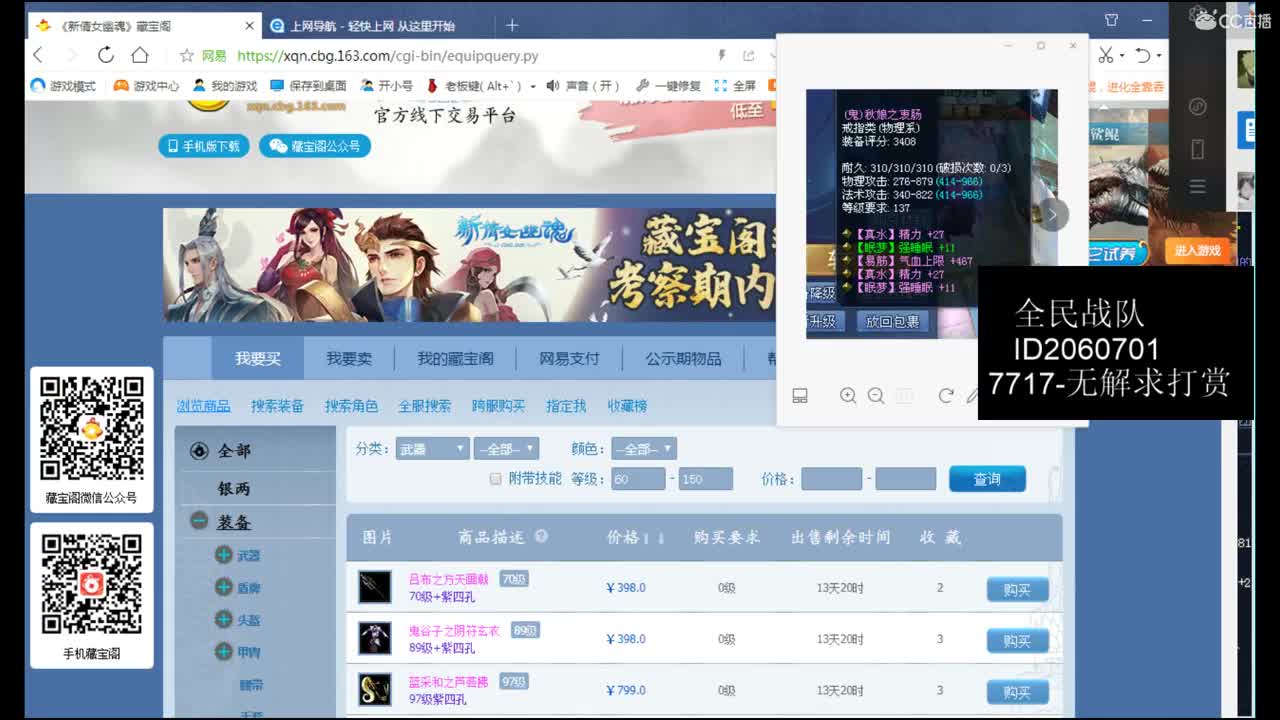Click the share icon in address bar
This screenshot has height=720, width=1280.
pyautogui.click(x=748, y=56)
